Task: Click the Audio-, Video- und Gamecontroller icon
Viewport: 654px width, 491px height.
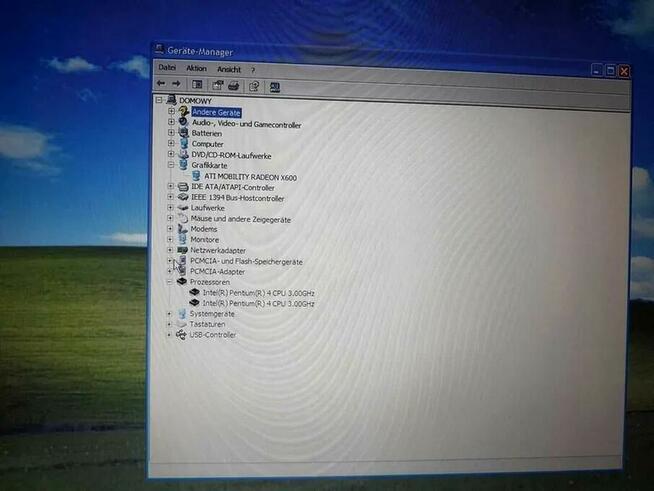Action: click(183, 121)
